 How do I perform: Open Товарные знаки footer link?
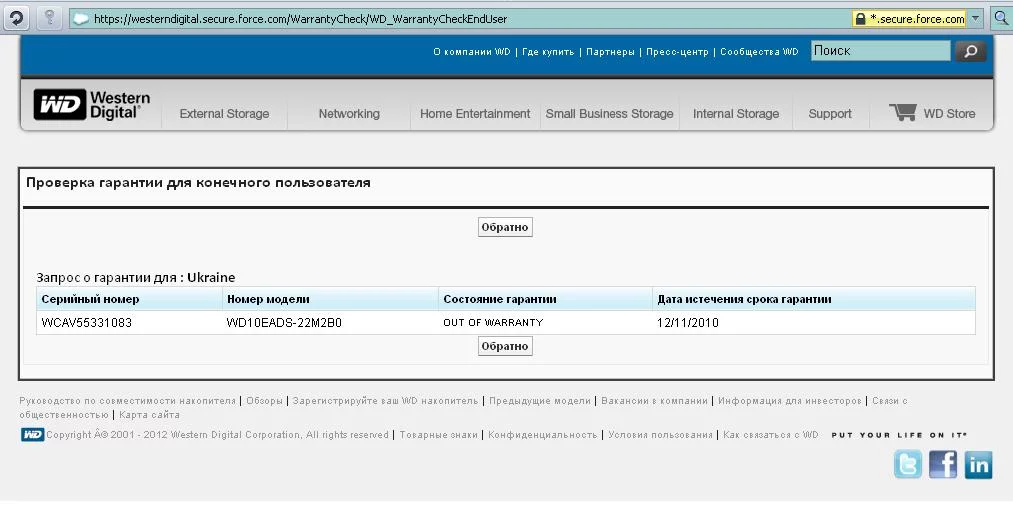tap(438, 435)
